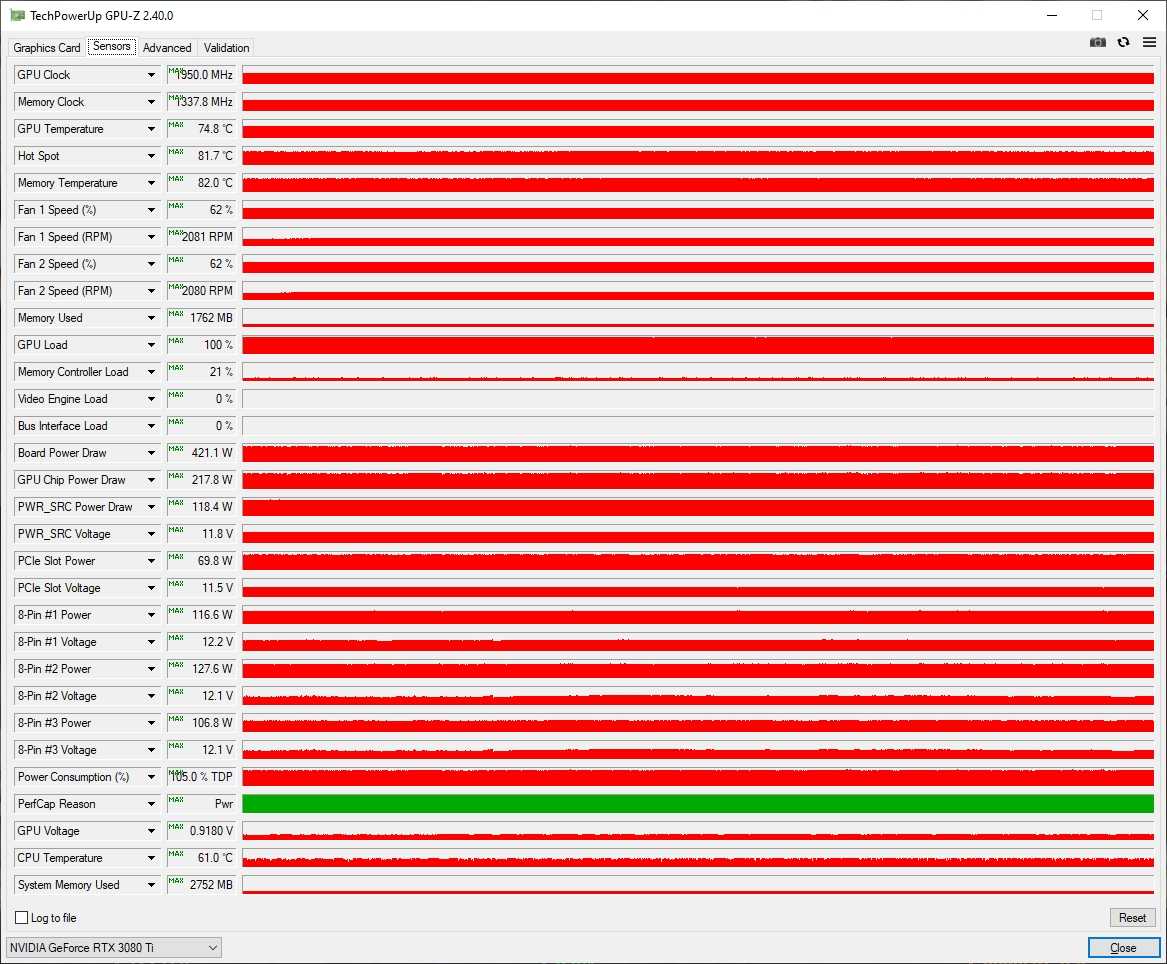Click the GPU Load graph
Viewport: 1167px width, 964px height.
[697, 345]
